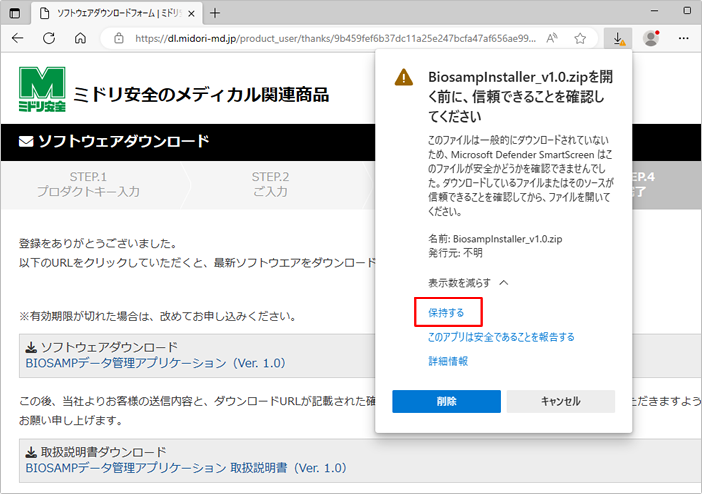The width and height of the screenshot is (702, 494).
Task: Maximize the browser window
Action: pos(687,10)
